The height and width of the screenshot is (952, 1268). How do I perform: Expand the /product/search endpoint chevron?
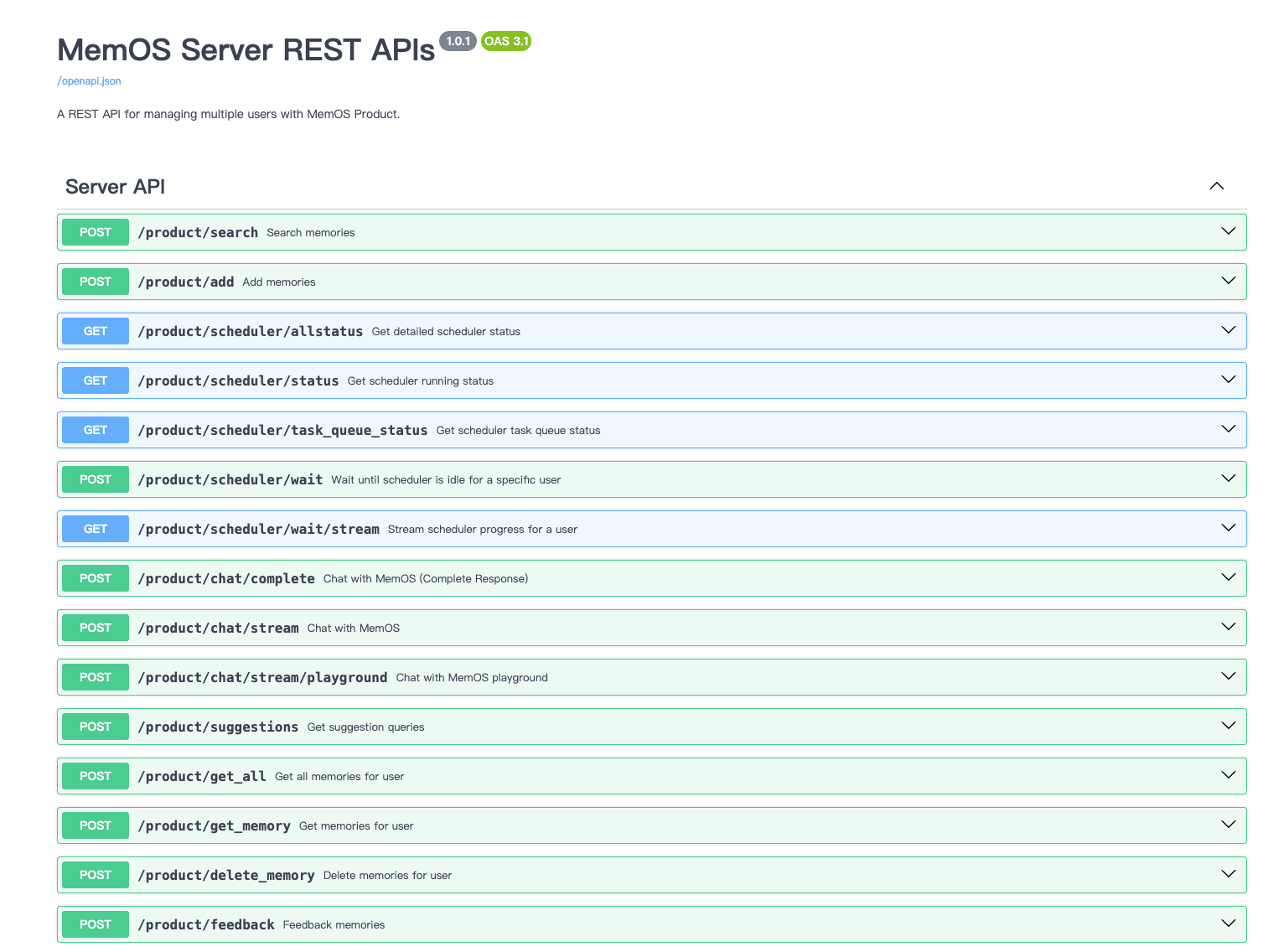coord(1228,231)
